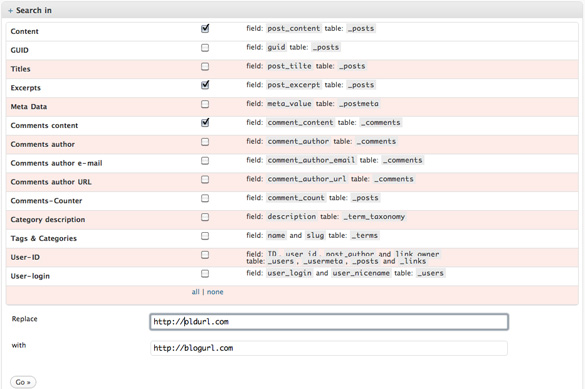Click the Go » button
The image size is (585, 389).
(23, 382)
